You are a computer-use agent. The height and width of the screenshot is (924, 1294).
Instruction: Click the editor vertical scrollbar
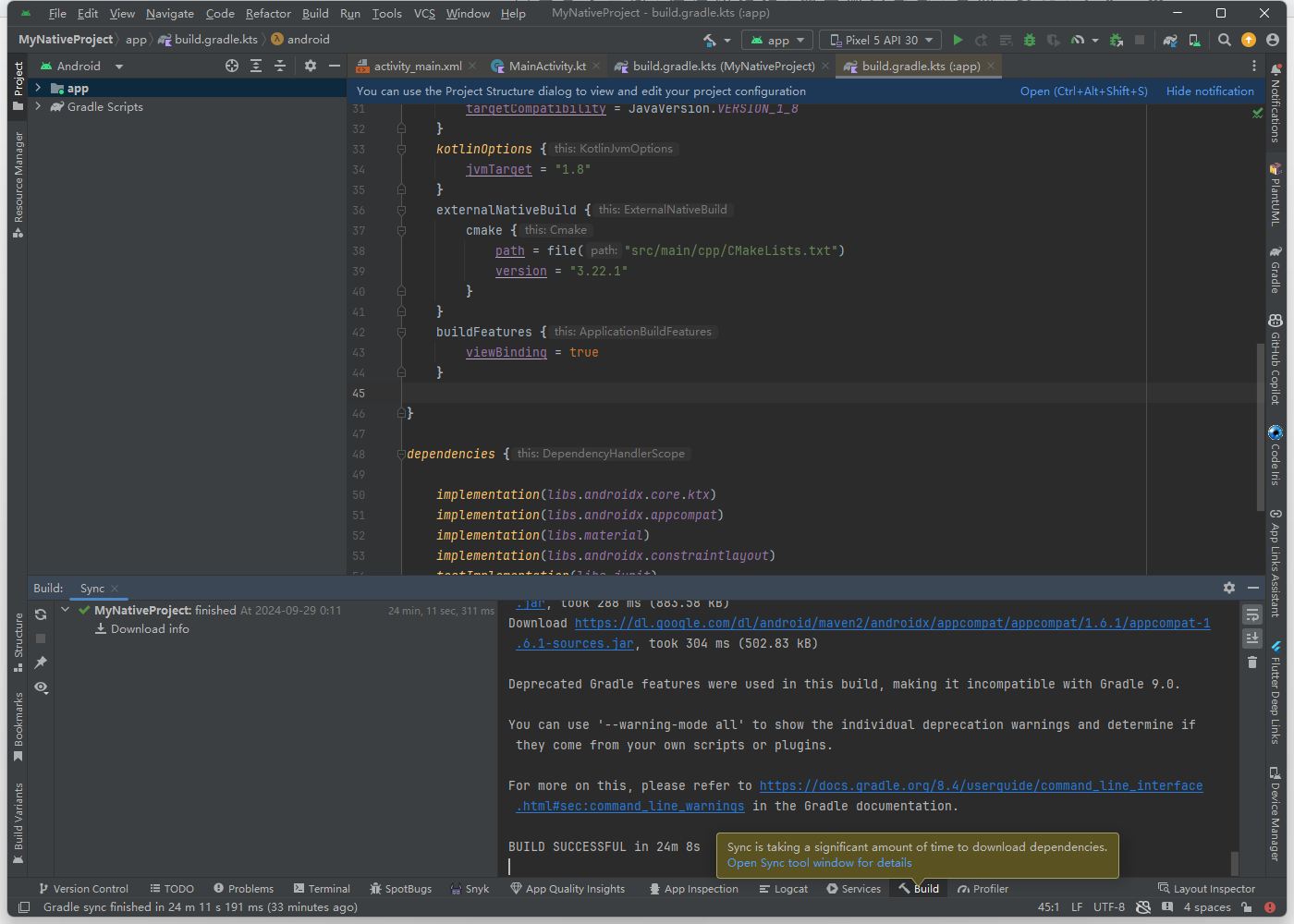coord(1260,425)
